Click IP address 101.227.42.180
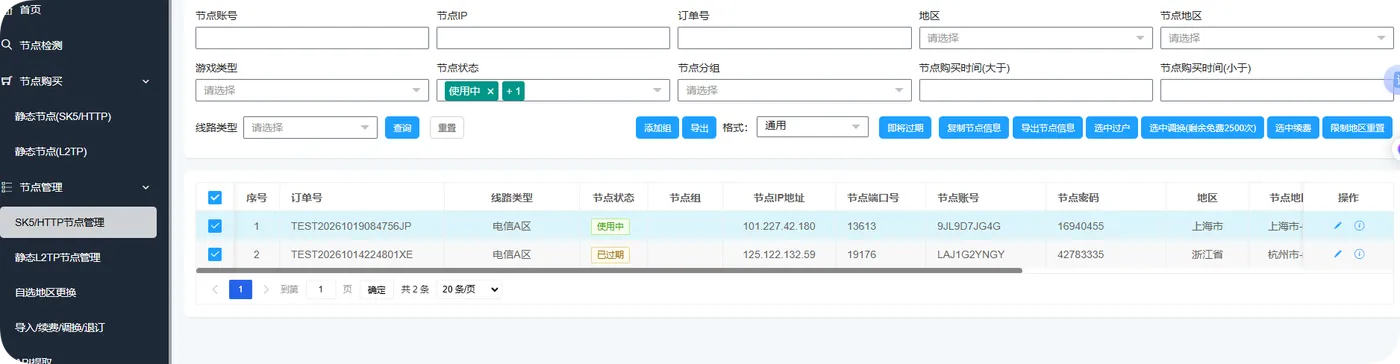The width and height of the screenshot is (1400, 364). tap(779, 226)
